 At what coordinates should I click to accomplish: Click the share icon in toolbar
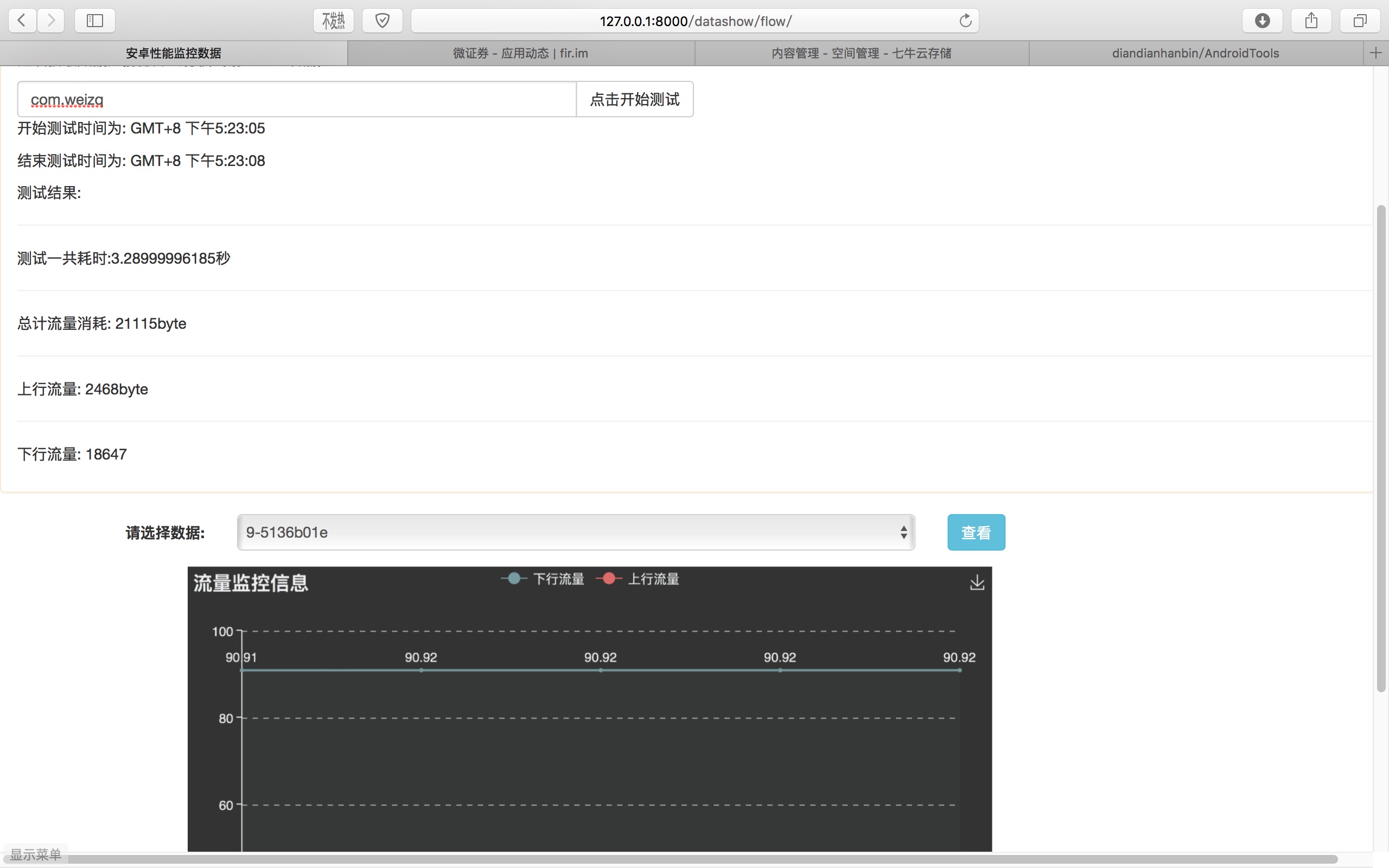pos(1311,21)
